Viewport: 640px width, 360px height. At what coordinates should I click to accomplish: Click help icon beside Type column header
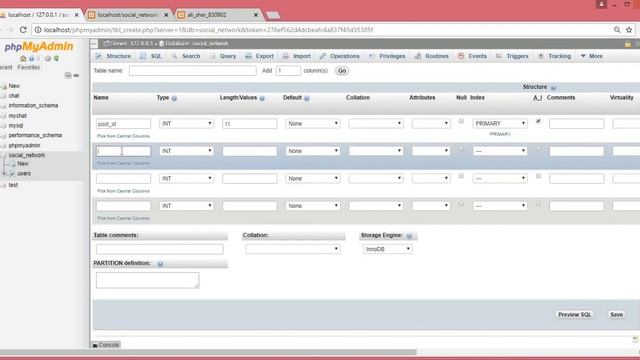click(x=174, y=98)
